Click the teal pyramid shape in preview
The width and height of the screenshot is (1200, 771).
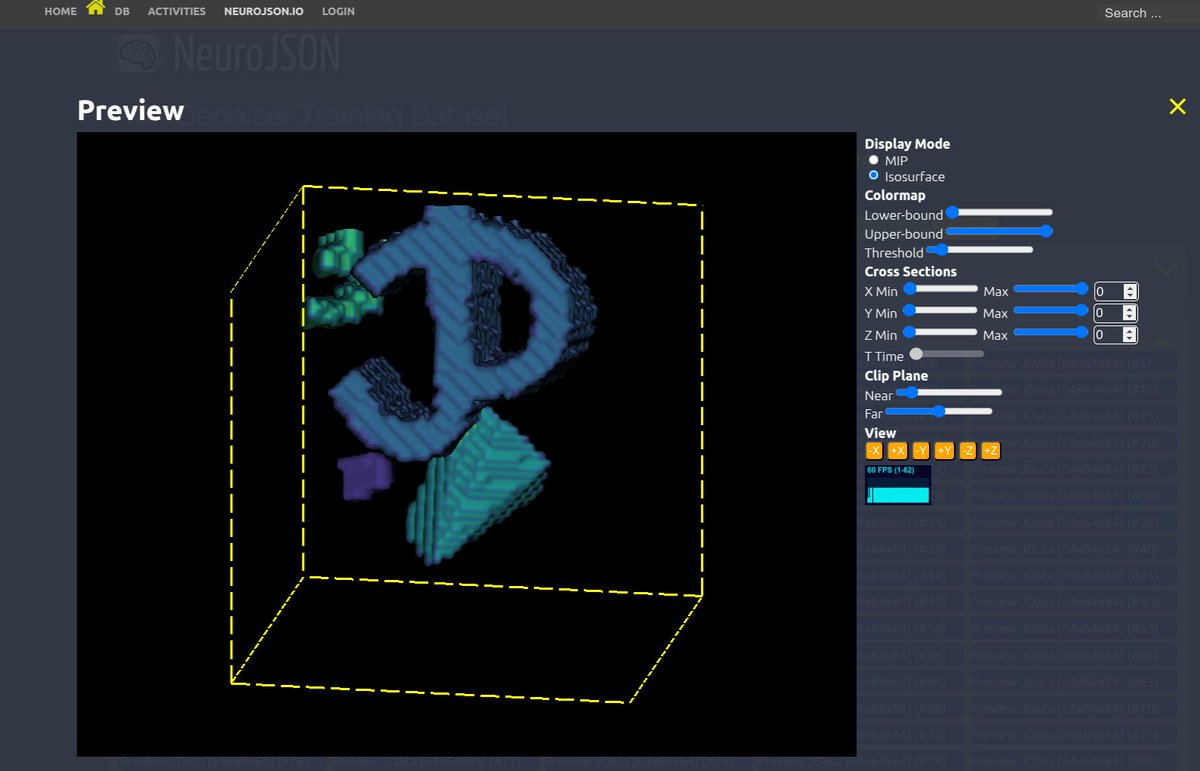click(x=480, y=485)
